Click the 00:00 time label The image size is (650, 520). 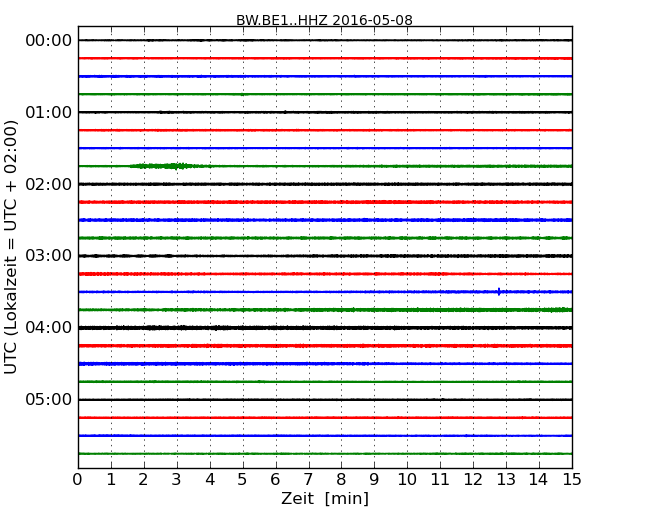[49, 41]
